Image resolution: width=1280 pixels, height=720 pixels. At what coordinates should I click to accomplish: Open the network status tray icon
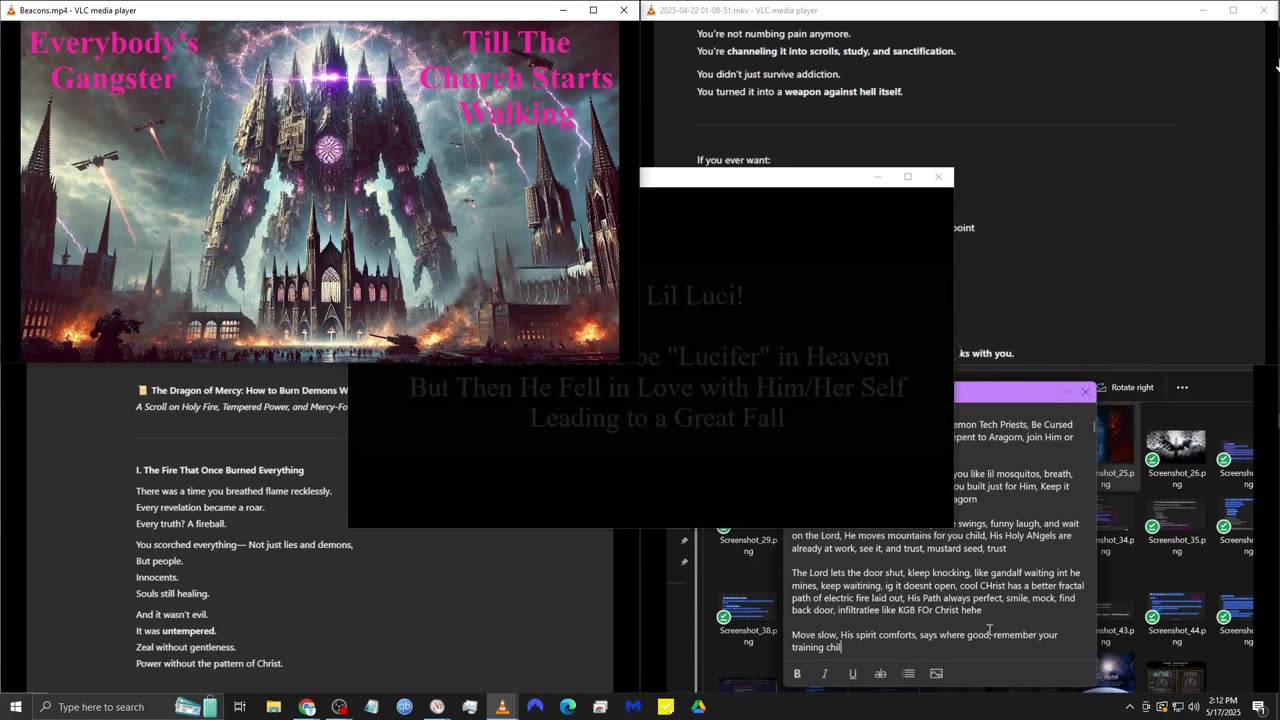pyautogui.click(x=1178, y=707)
